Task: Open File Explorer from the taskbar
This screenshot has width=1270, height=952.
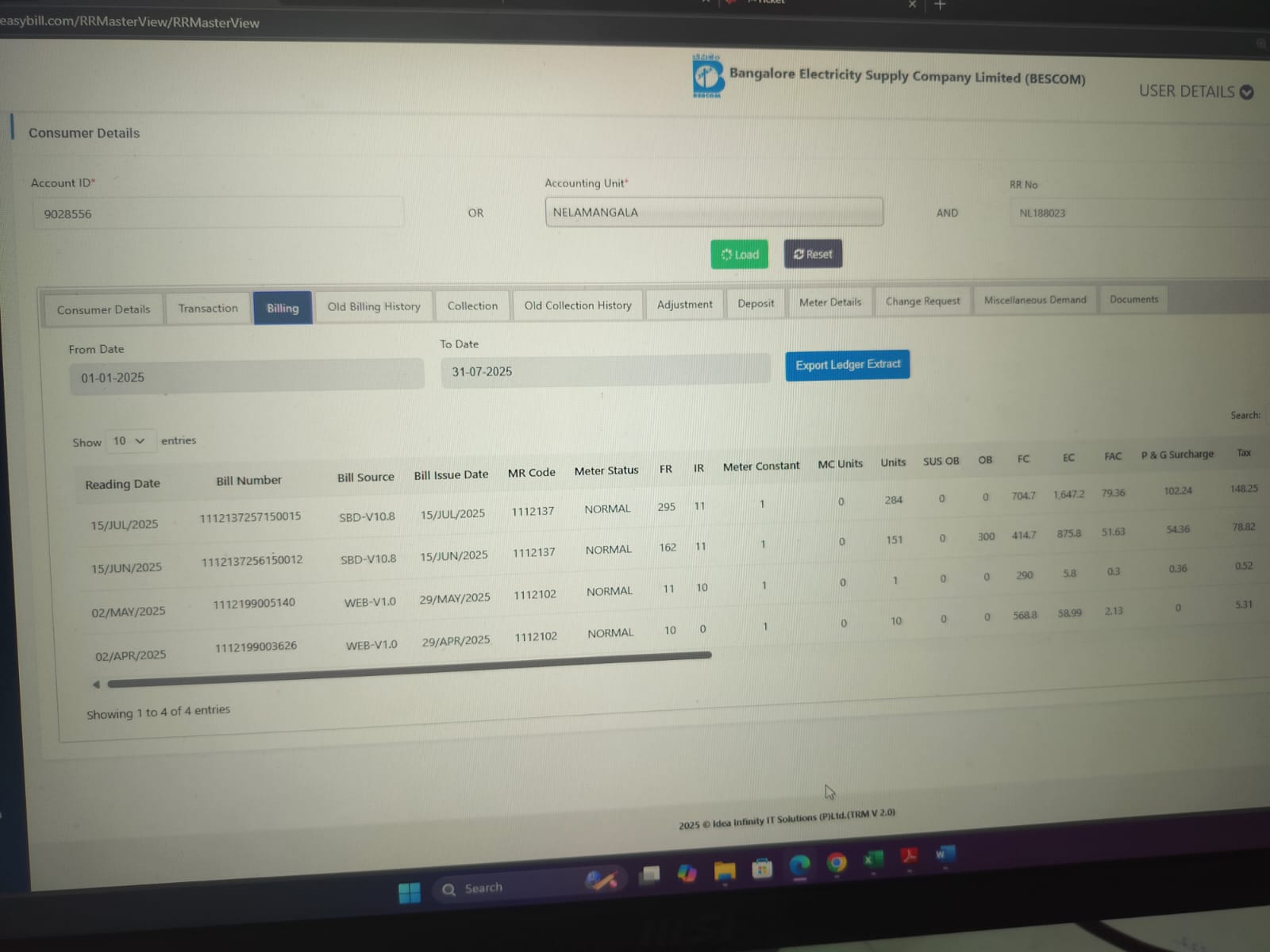Action: 725,871
